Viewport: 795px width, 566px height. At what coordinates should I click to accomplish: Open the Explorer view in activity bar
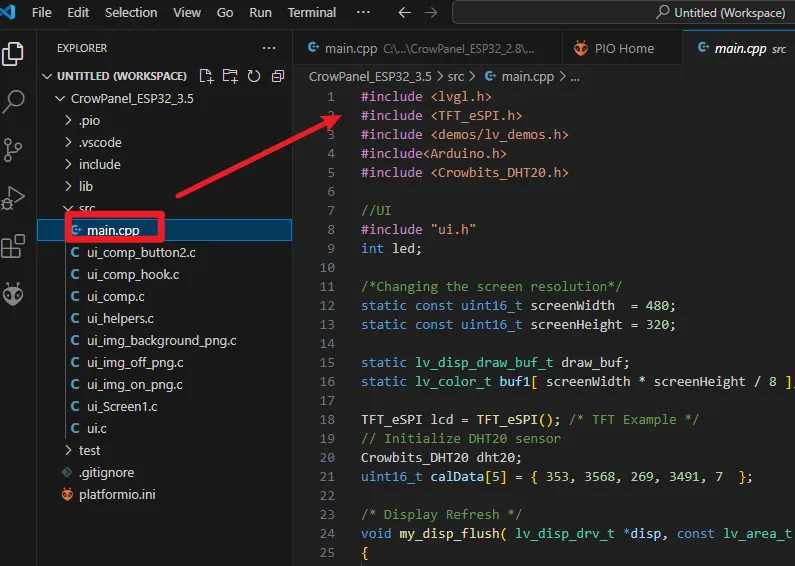[14, 53]
